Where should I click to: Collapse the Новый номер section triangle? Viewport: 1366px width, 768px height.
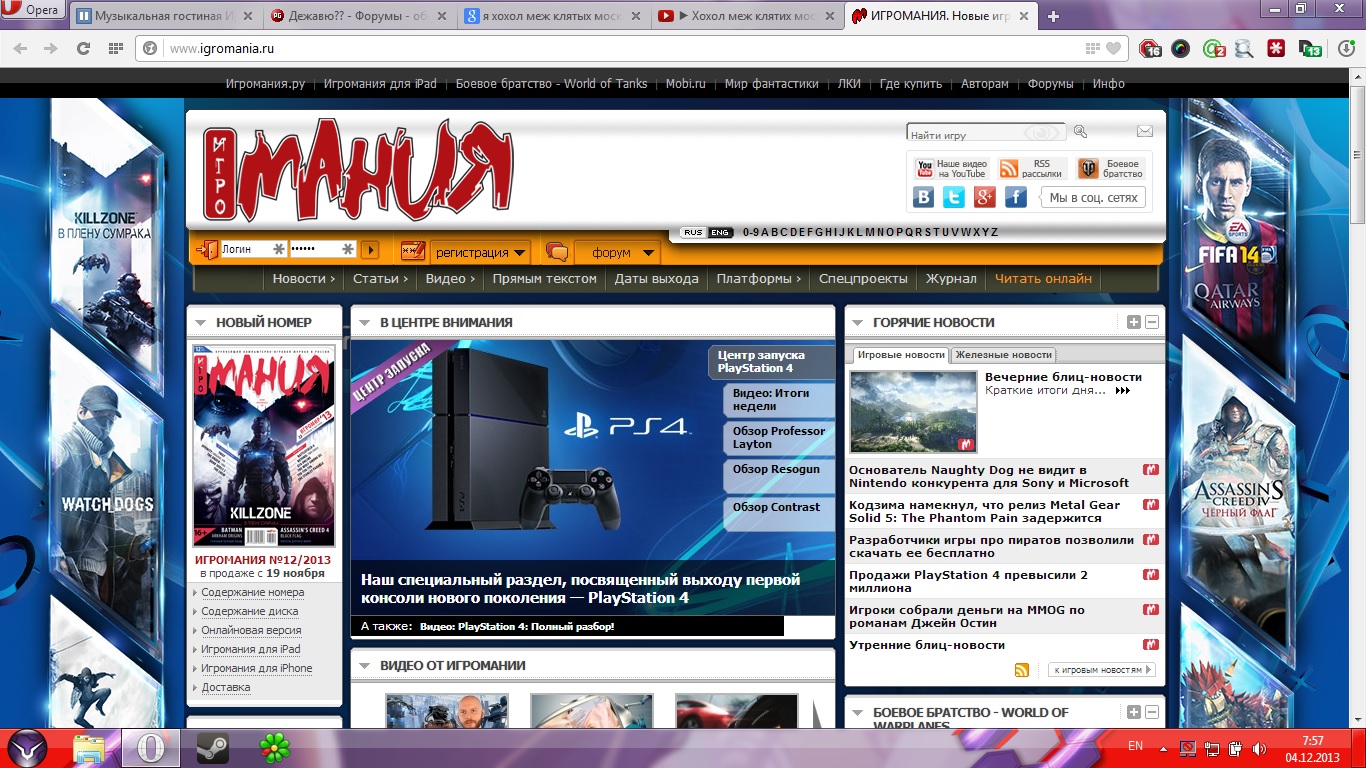pos(201,323)
